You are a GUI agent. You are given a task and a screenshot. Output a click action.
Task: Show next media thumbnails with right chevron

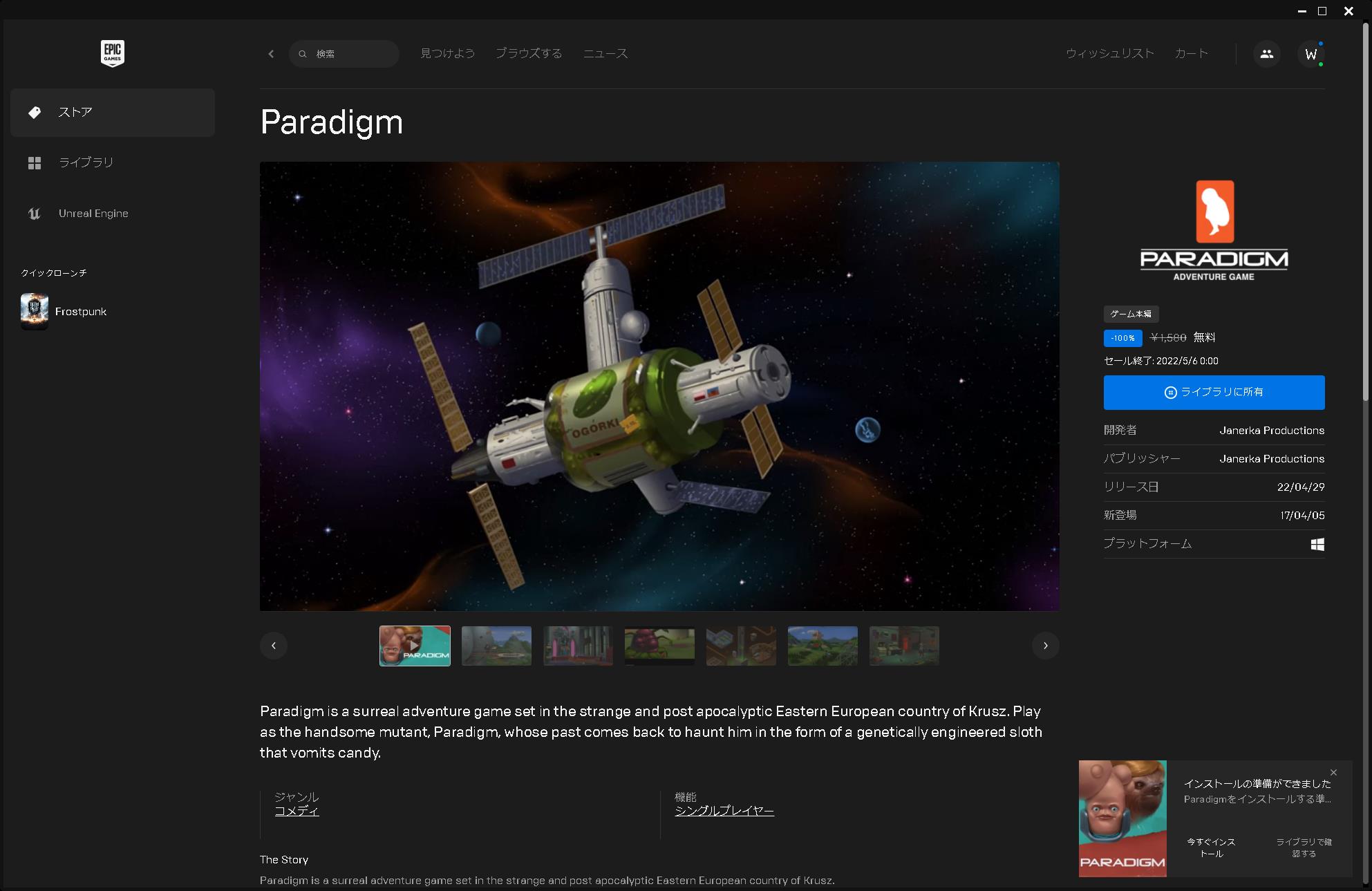[x=1045, y=646]
